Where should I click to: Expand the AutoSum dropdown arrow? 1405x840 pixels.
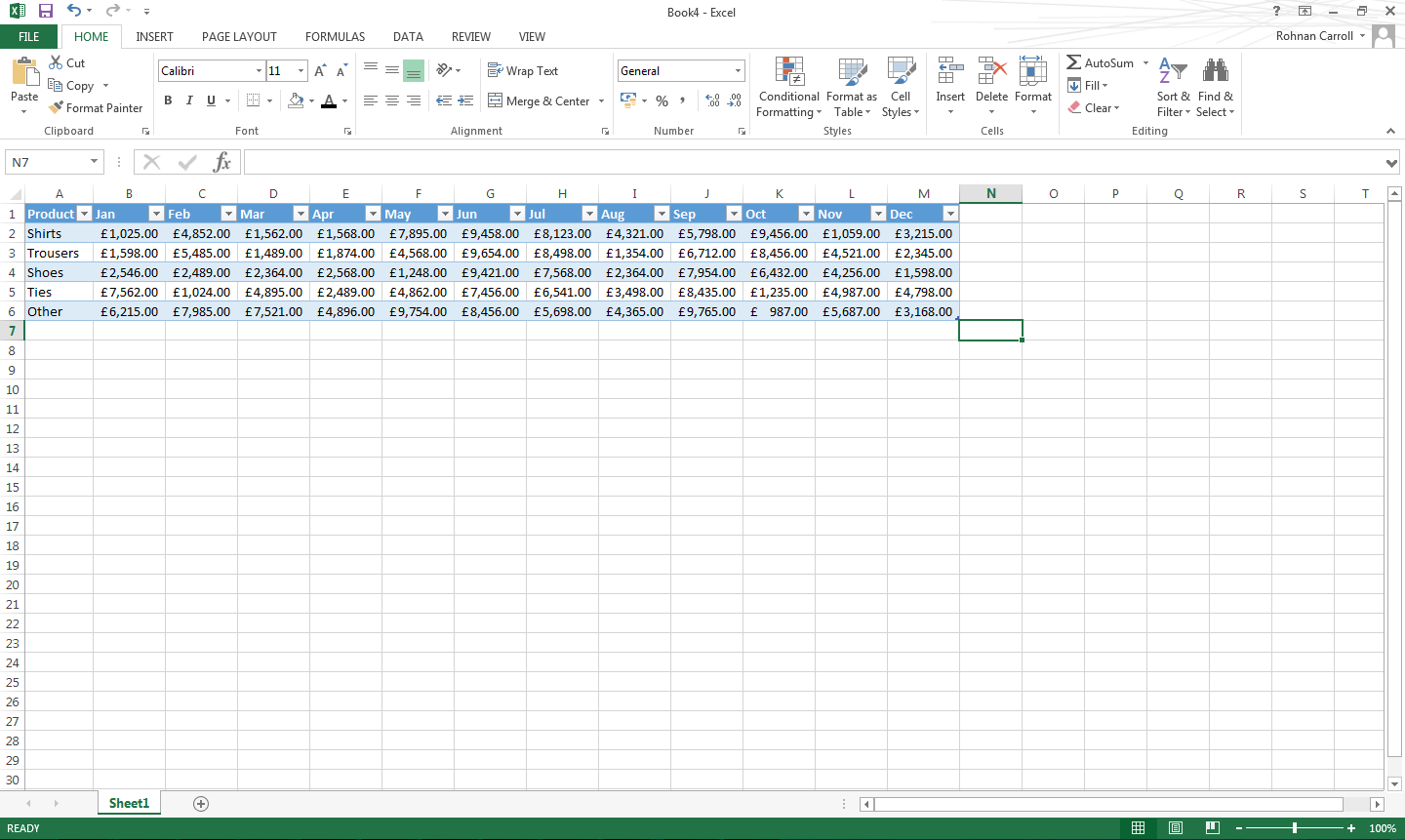(x=1145, y=63)
